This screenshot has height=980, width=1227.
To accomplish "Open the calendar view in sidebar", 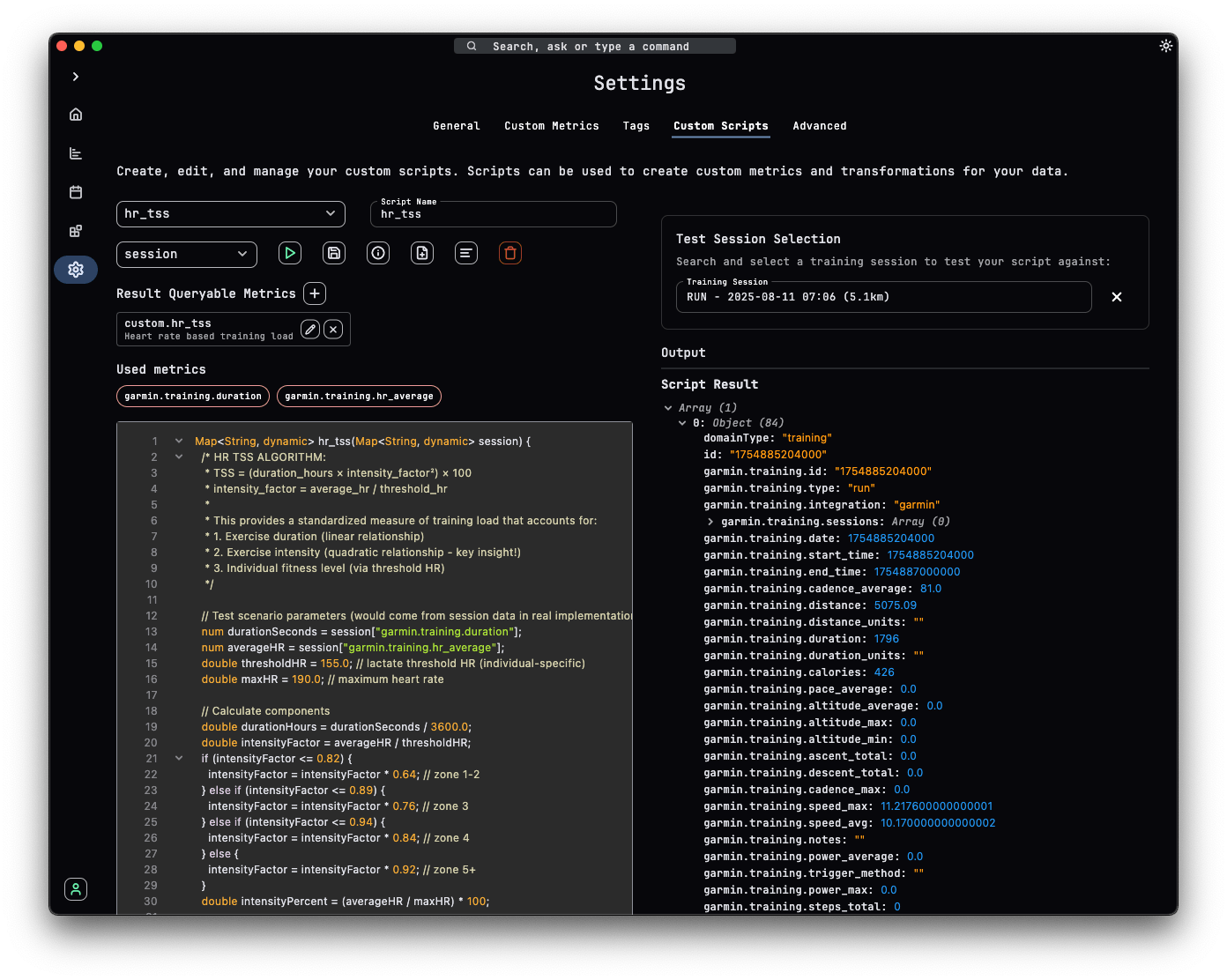I will (75, 192).
